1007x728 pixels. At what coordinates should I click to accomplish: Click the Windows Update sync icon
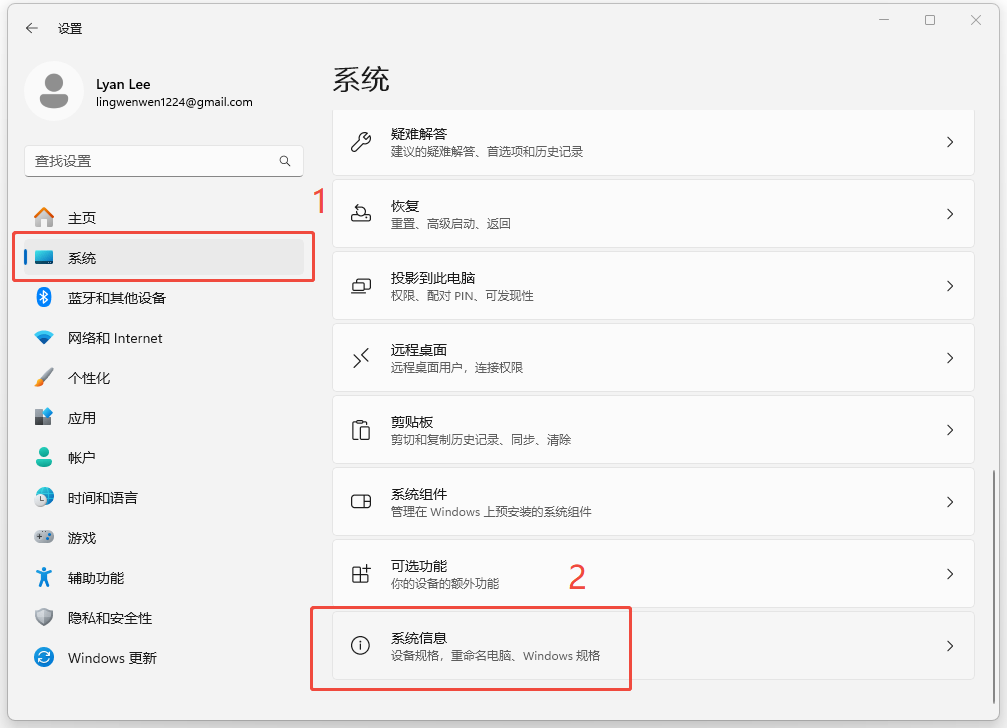pos(44,657)
